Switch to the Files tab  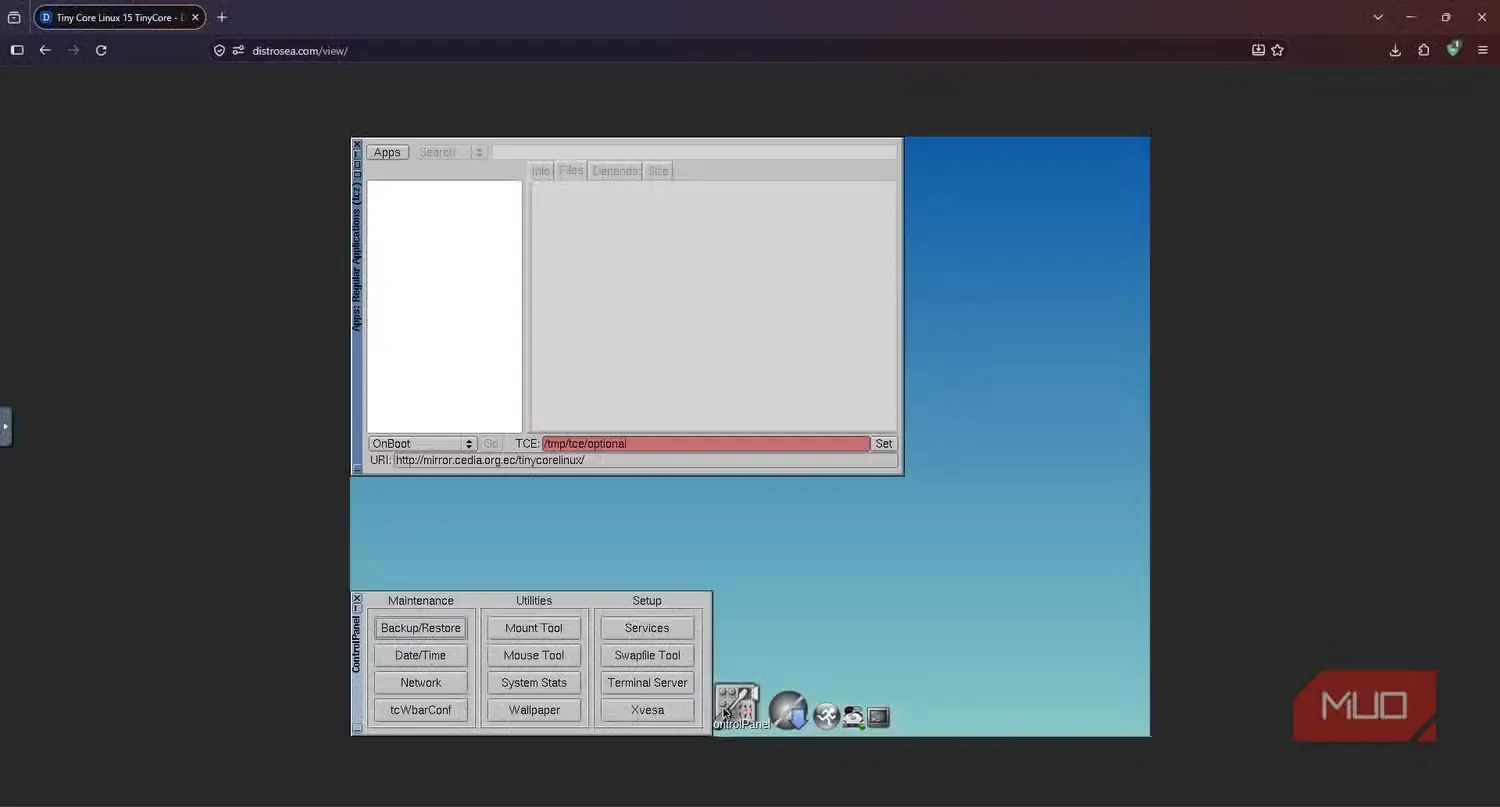click(571, 171)
